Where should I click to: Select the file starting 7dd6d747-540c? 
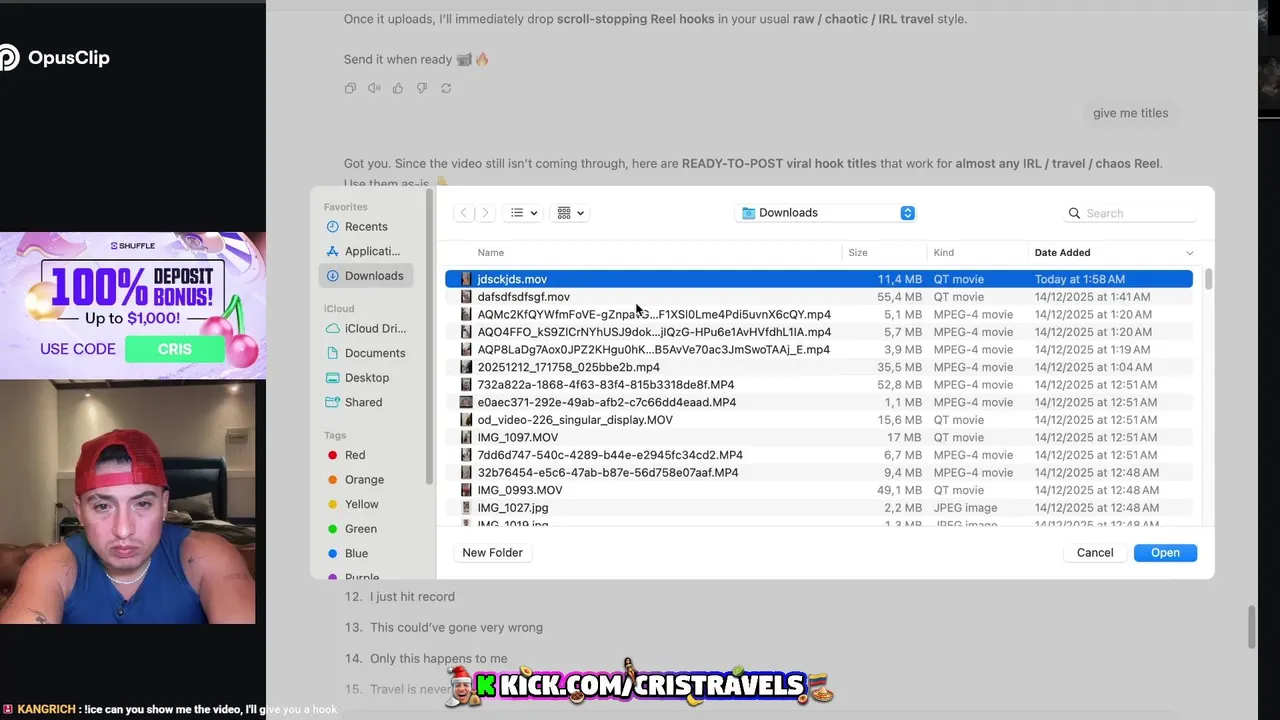(x=819, y=455)
